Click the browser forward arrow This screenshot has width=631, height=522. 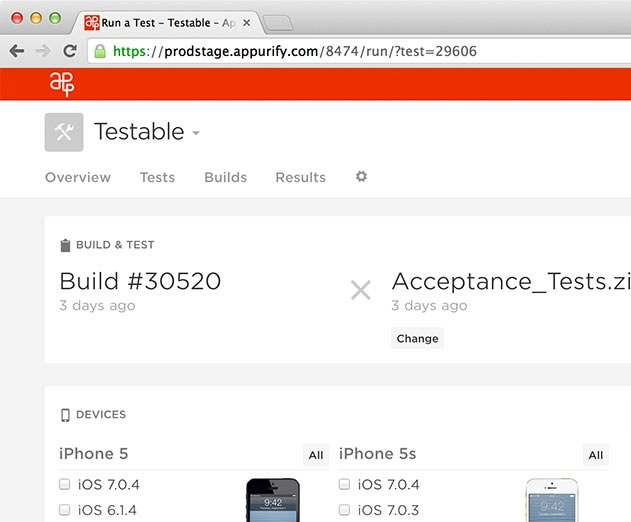(x=43, y=51)
